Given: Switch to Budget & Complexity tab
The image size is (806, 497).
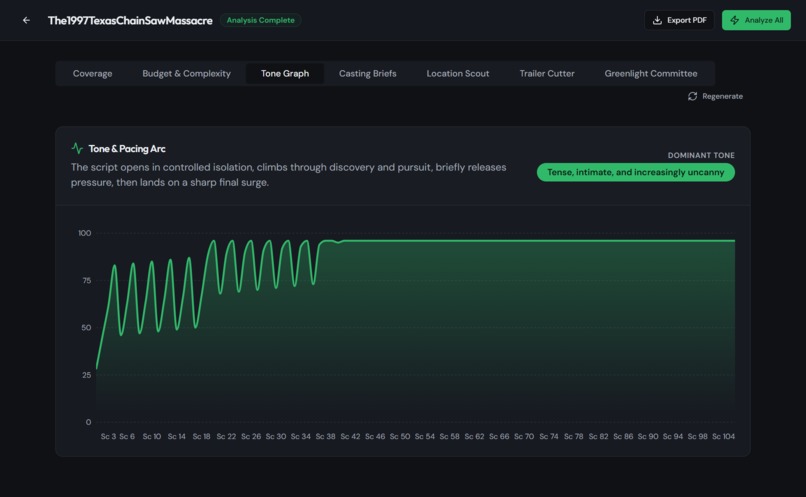Looking at the screenshot, I should (x=187, y=73).
